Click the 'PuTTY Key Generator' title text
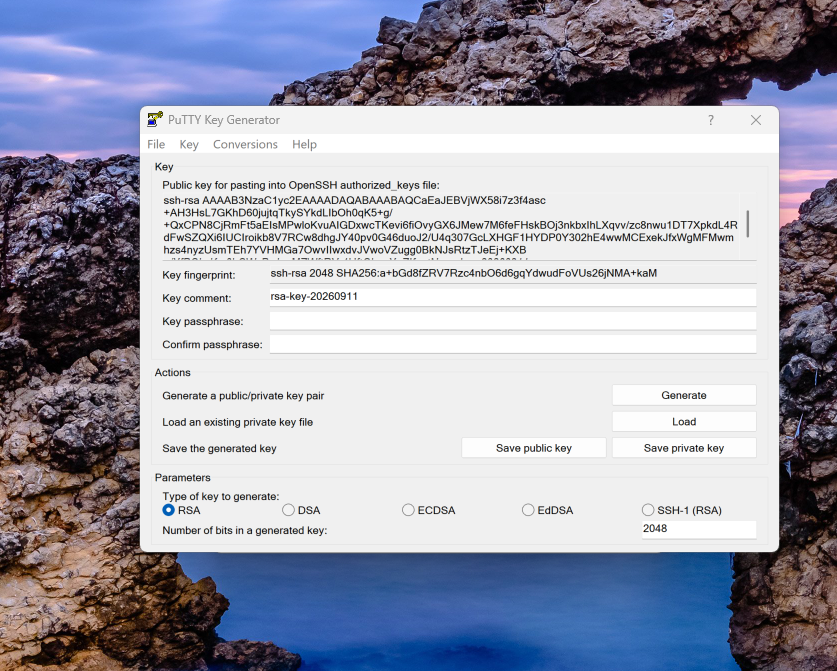The width and height of the screenshot is (837, 671). (x=224, y=120)
